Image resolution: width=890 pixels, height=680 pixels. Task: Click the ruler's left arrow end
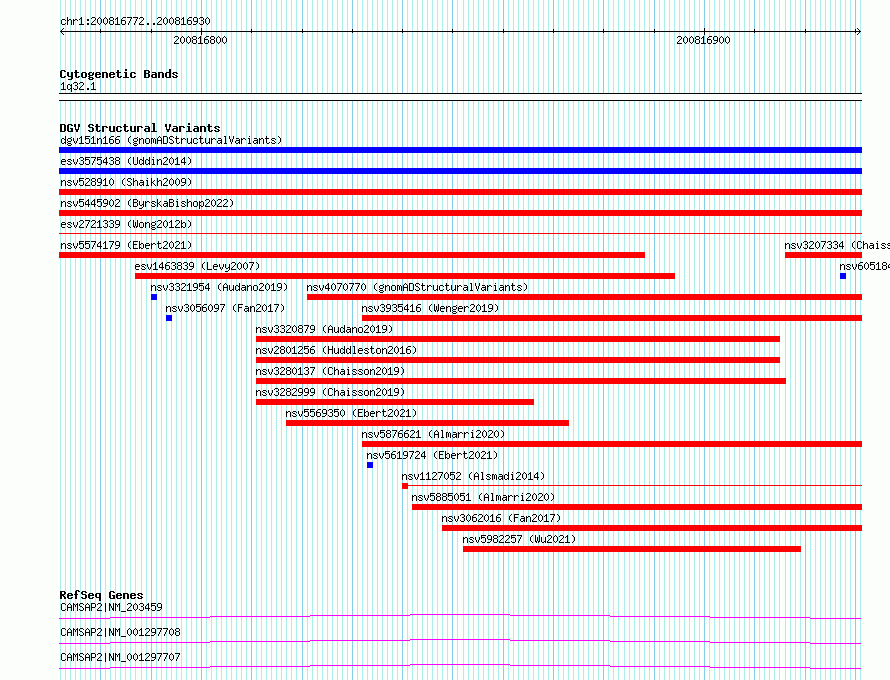62,32
